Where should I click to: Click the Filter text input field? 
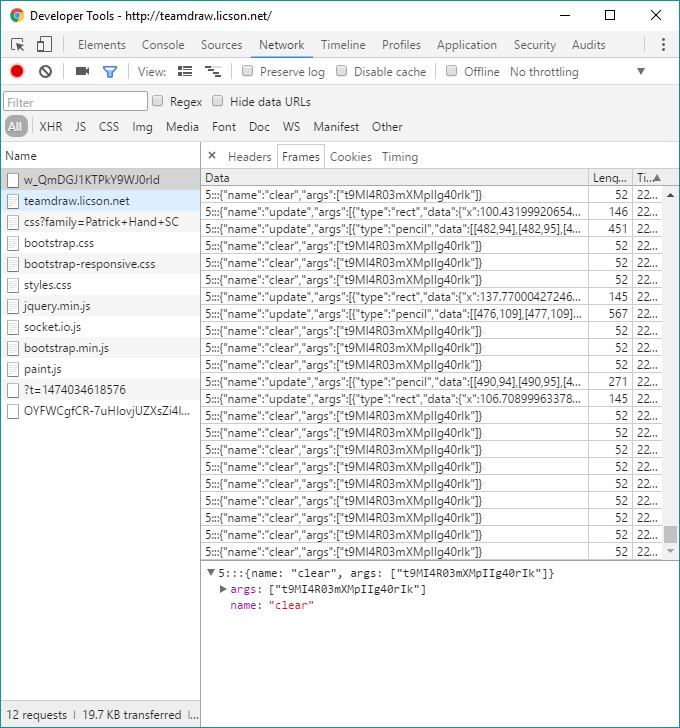coord(75,102)
